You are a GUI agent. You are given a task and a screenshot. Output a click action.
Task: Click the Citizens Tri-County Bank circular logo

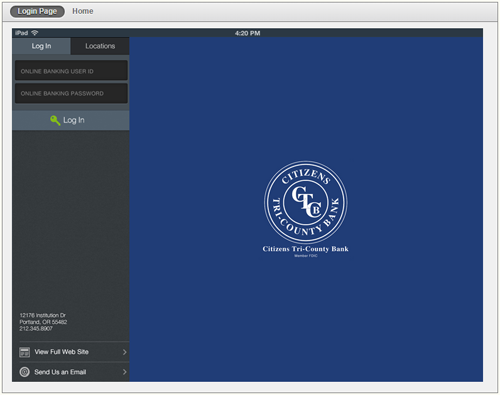[x=306, y=202]
